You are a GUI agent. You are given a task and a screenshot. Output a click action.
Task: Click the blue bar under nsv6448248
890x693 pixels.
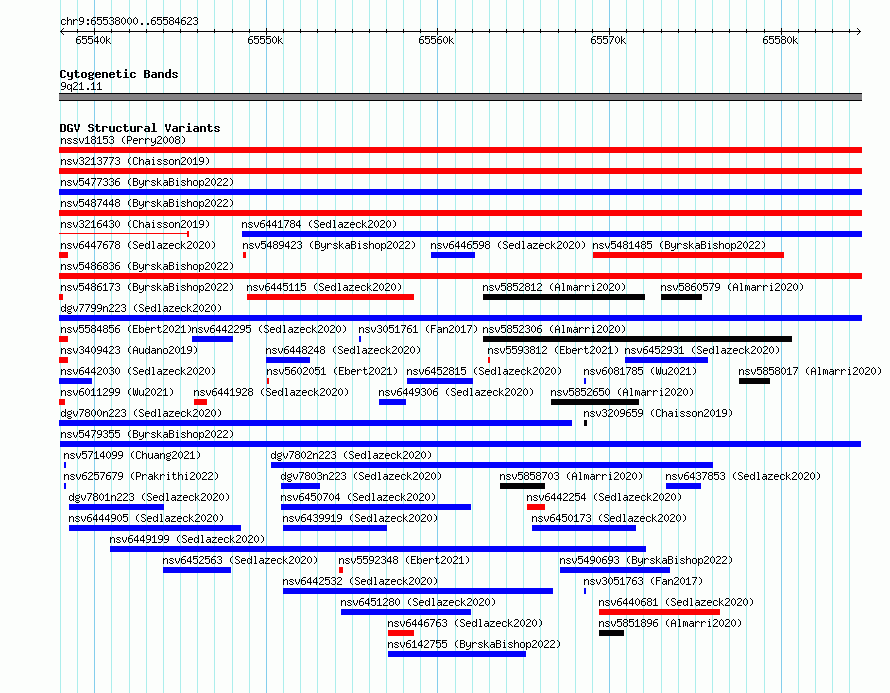(288, 360)
